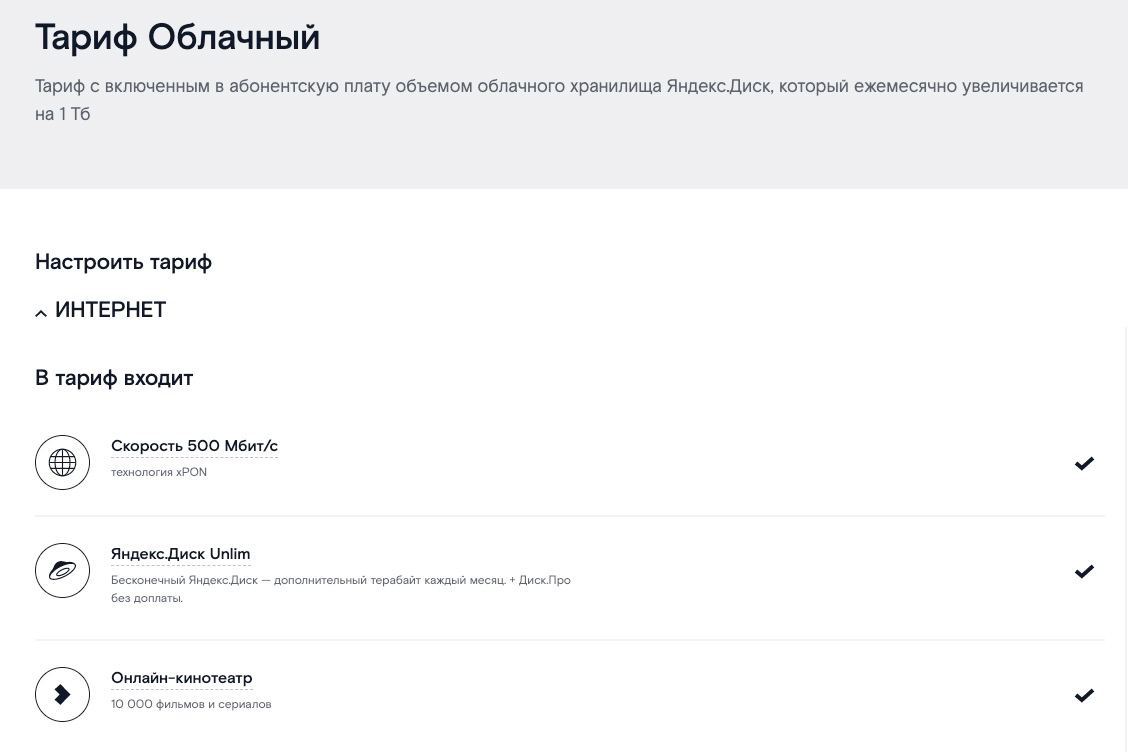Viewport: 1128px width, 752px height.
Task: Click the Настроить тариф heading
Action: coord(124,262)
